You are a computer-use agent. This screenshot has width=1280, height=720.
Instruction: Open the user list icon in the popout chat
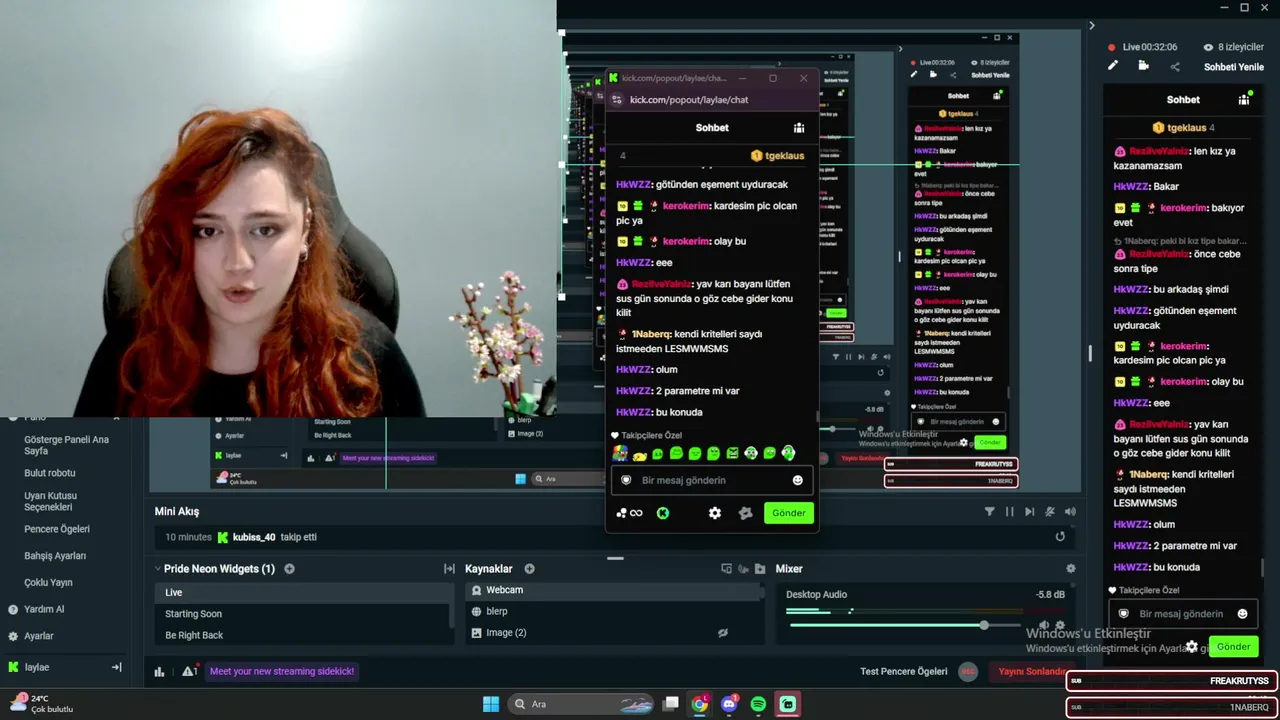(799, 128)
